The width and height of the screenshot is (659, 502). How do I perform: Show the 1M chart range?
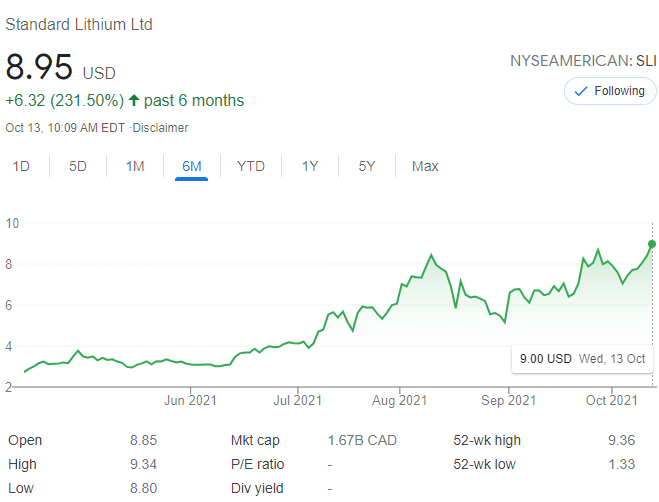(x=135, y=166)
